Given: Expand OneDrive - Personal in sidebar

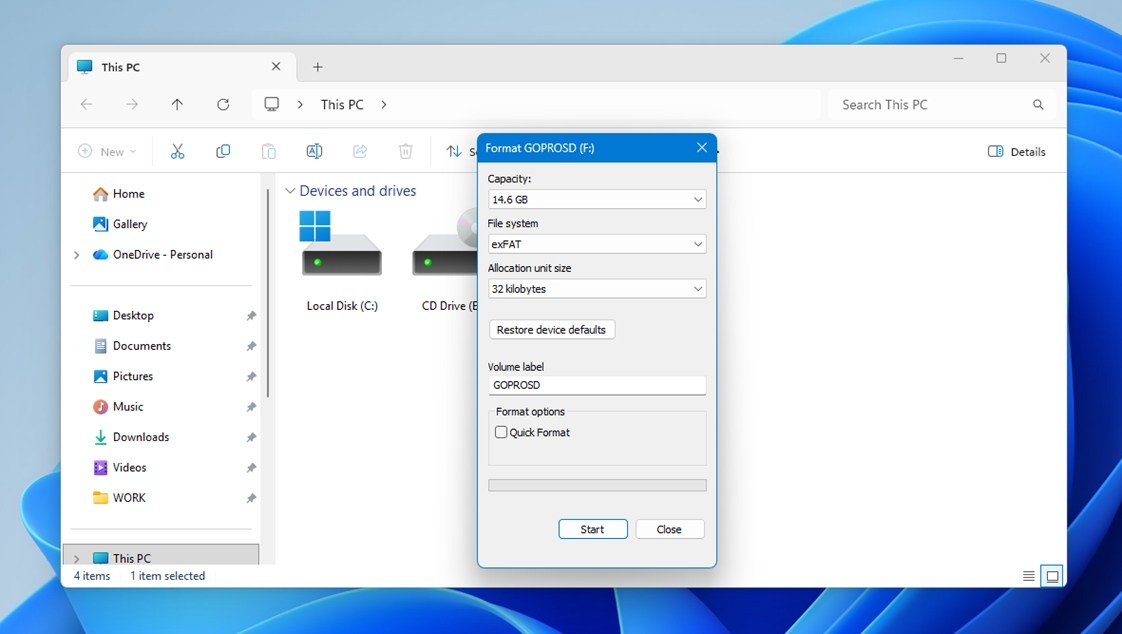Looking at the screenshot, I should pos(77,255).
